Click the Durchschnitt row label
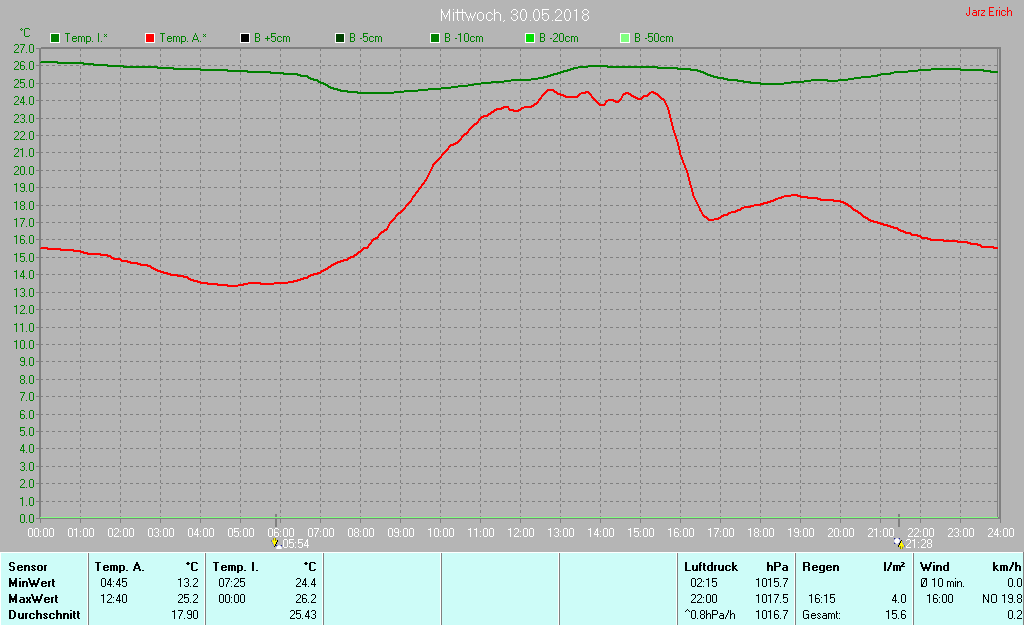The image size is (1024, 625). tap(43, 615)
